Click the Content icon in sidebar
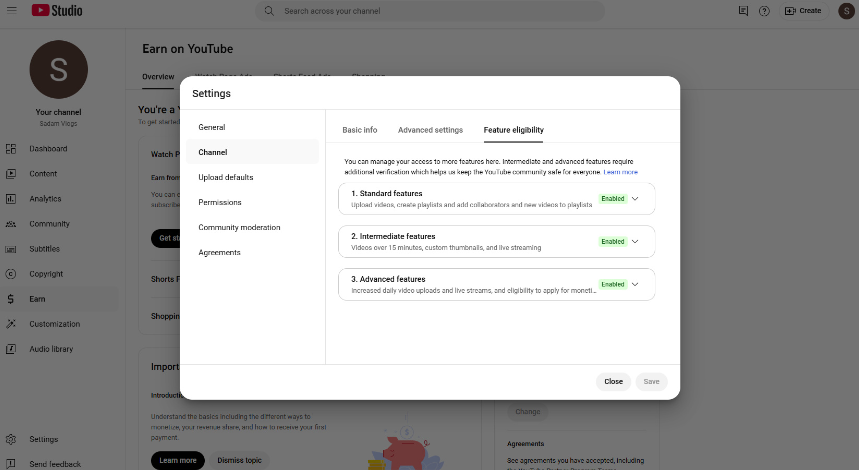Viewport: 859px width, 470px height. 11,174
